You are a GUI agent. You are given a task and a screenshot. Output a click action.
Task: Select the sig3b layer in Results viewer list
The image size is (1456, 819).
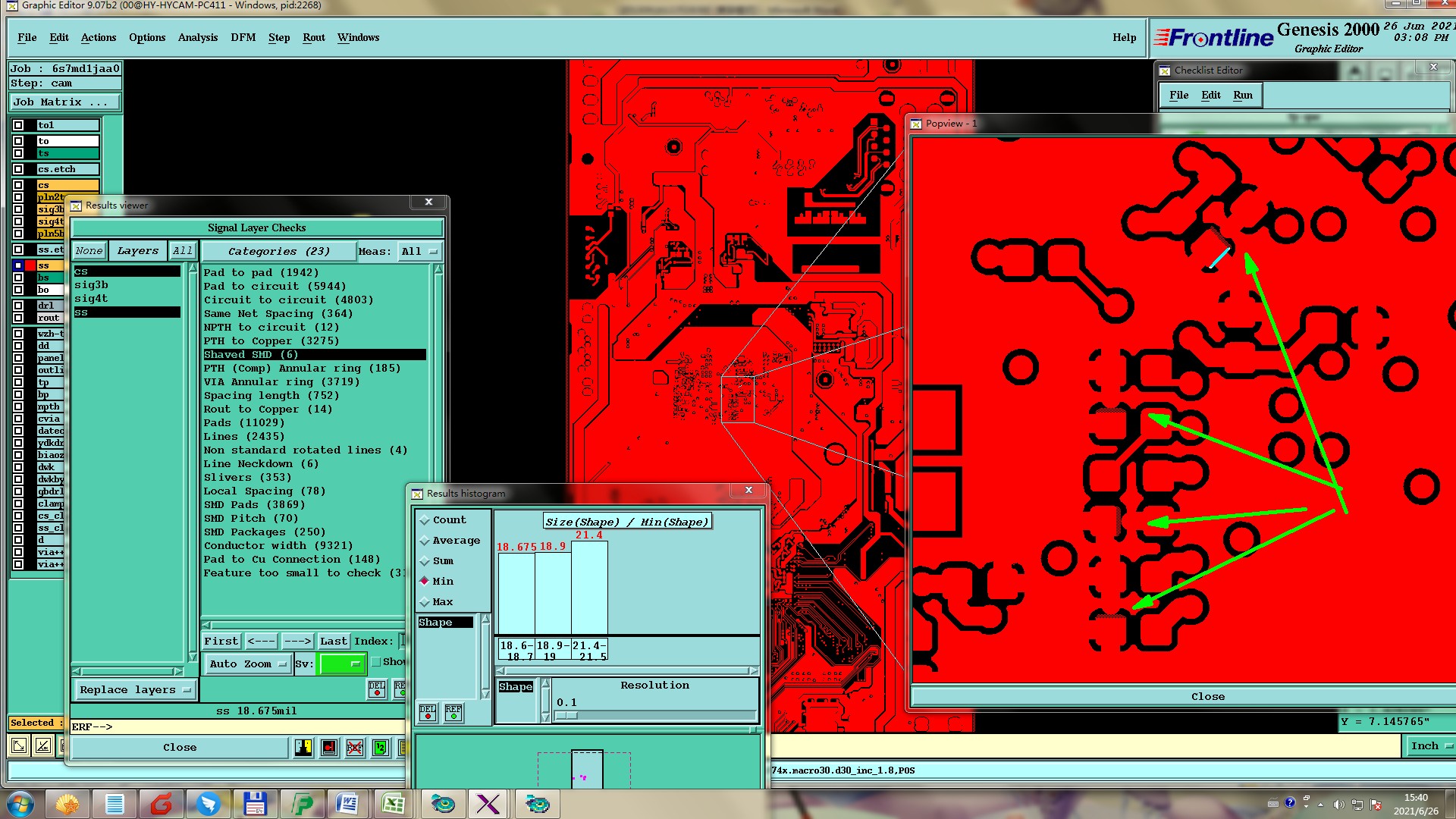tap(127, 285)
